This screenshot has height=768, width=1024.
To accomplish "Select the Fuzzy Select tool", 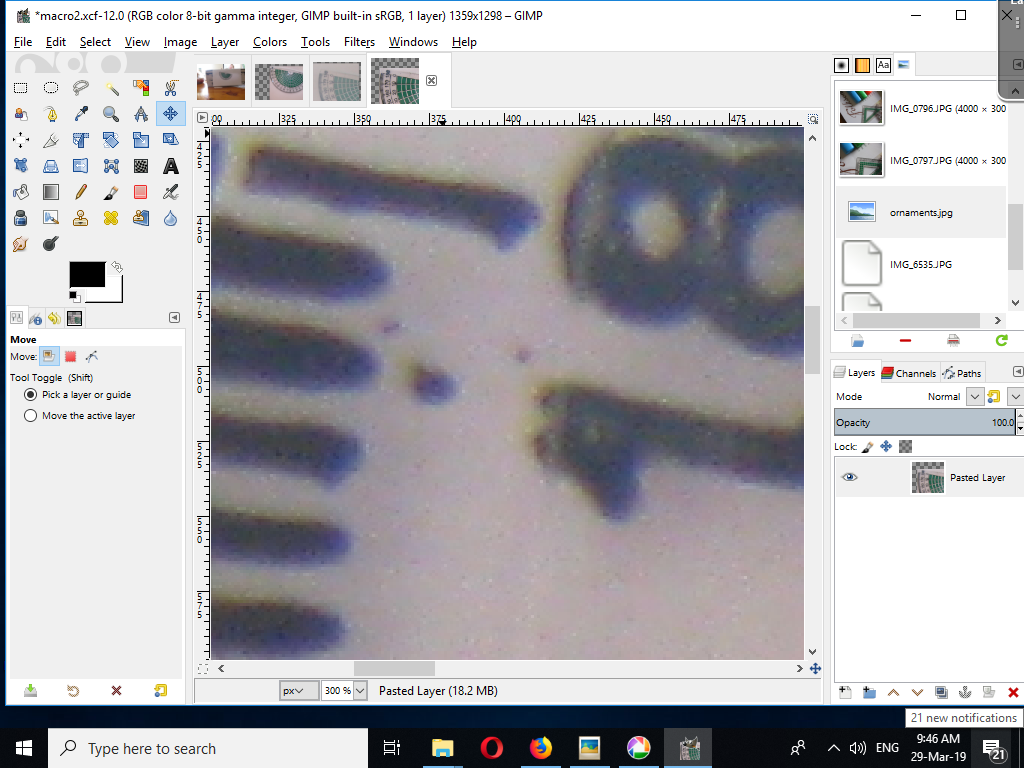I will tap(111, 88).
